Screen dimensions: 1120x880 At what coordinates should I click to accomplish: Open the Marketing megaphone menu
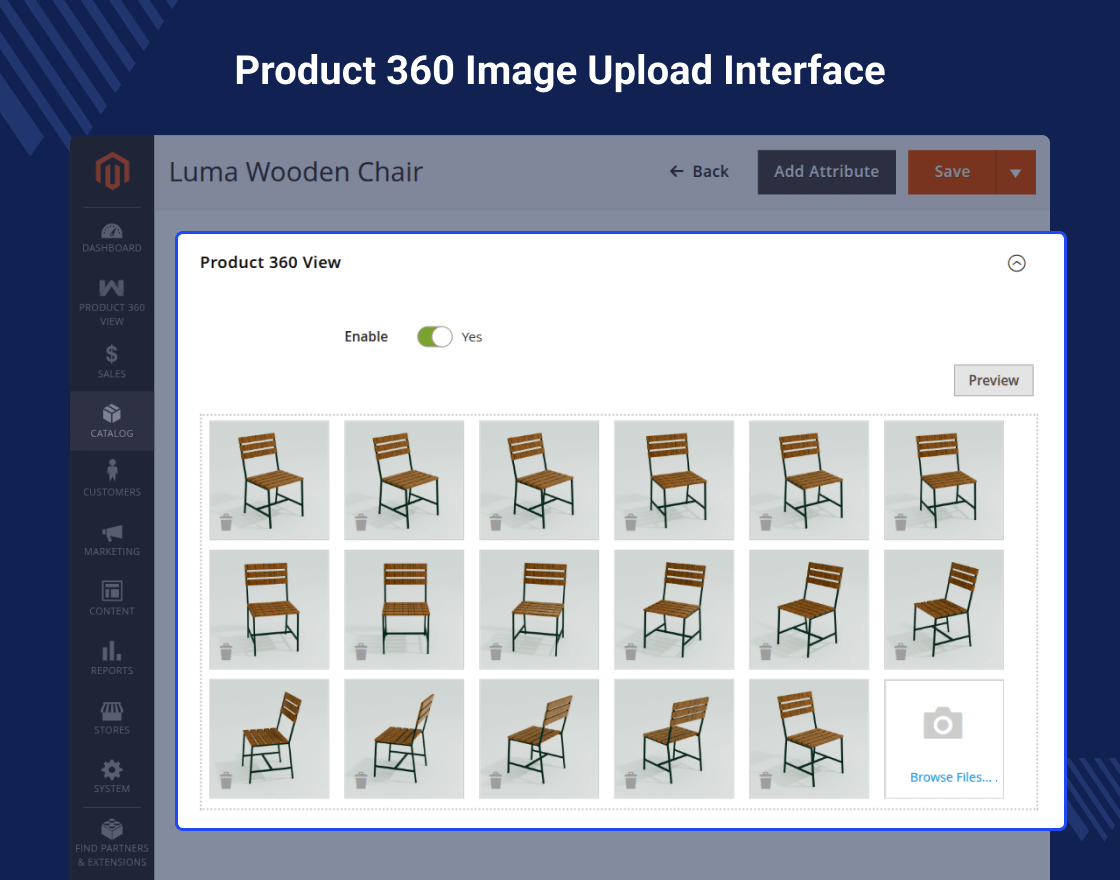[112, 540]
